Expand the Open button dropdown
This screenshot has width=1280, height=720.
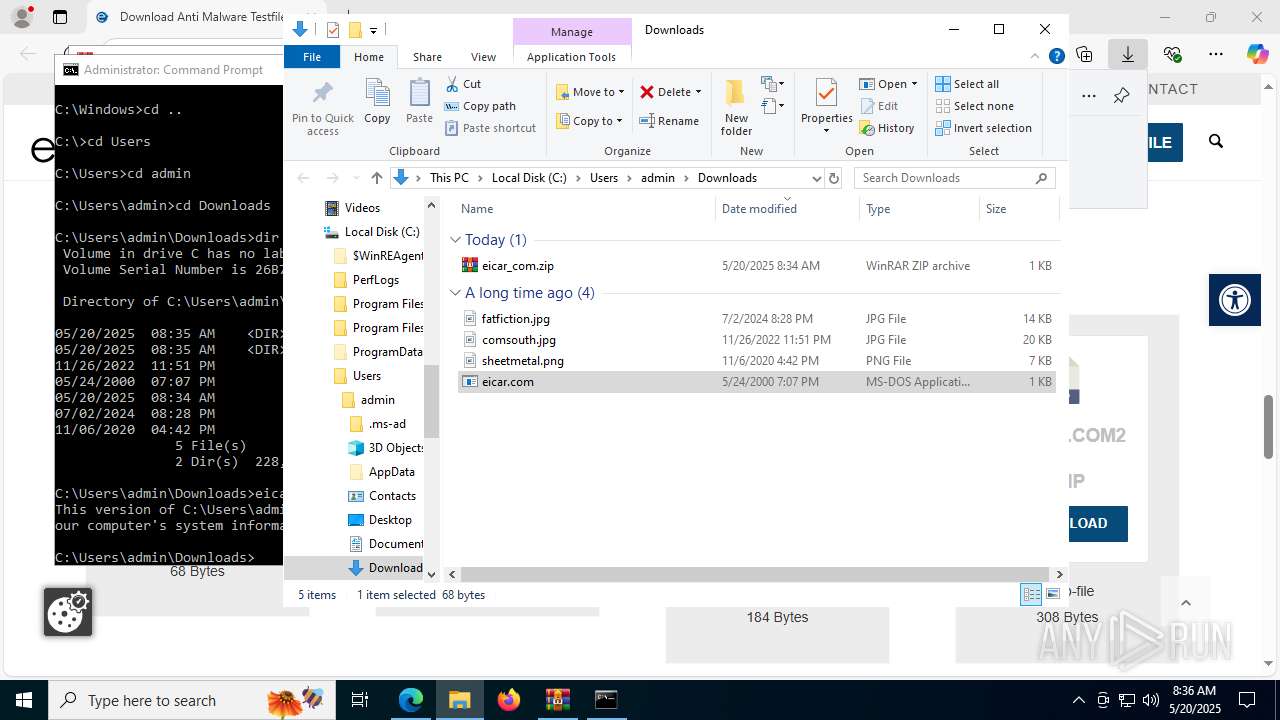click(914, 84)
